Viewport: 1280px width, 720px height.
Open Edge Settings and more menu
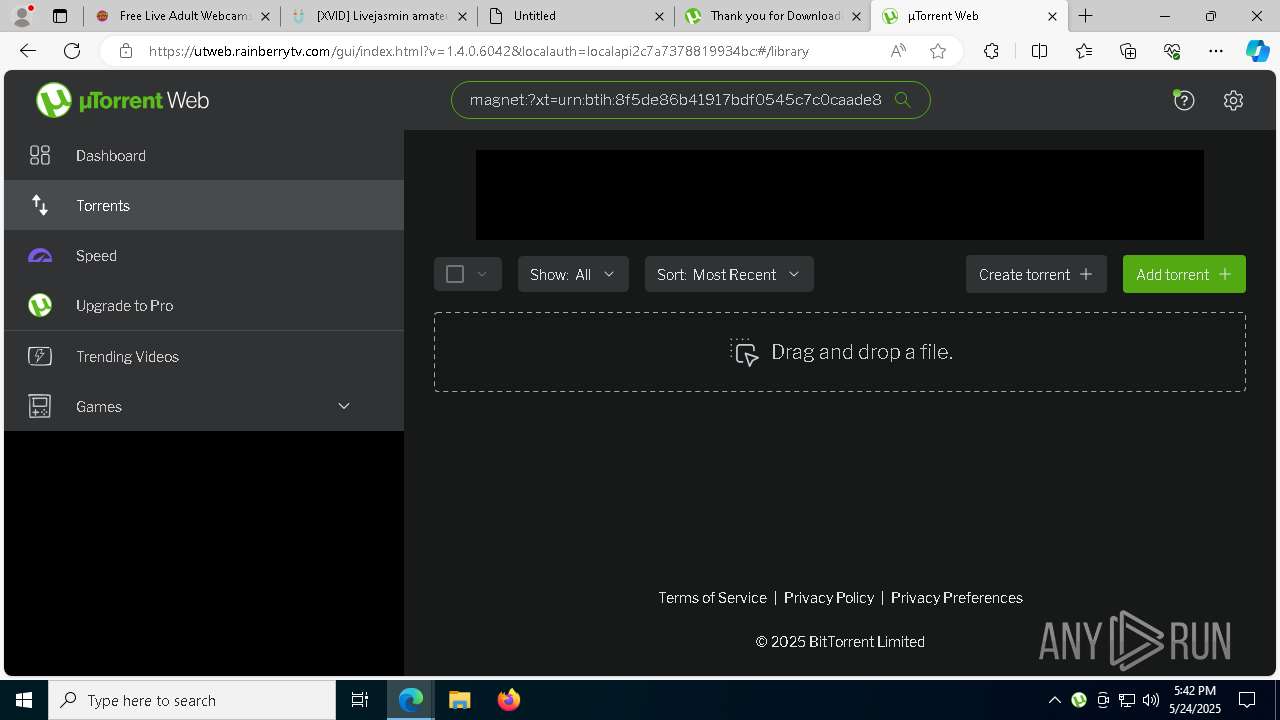(x=1216, y=51)
